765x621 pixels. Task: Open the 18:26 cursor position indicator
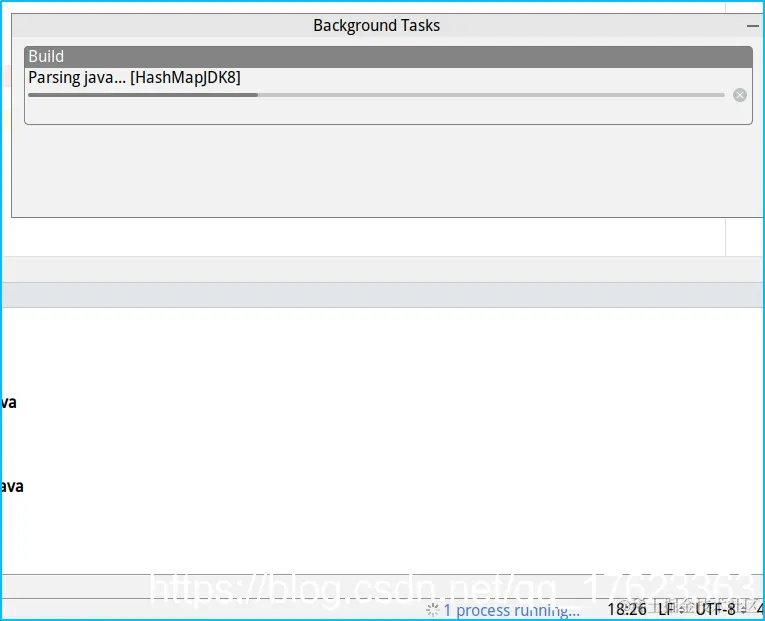pyautogui.click(x=626, y=609)
